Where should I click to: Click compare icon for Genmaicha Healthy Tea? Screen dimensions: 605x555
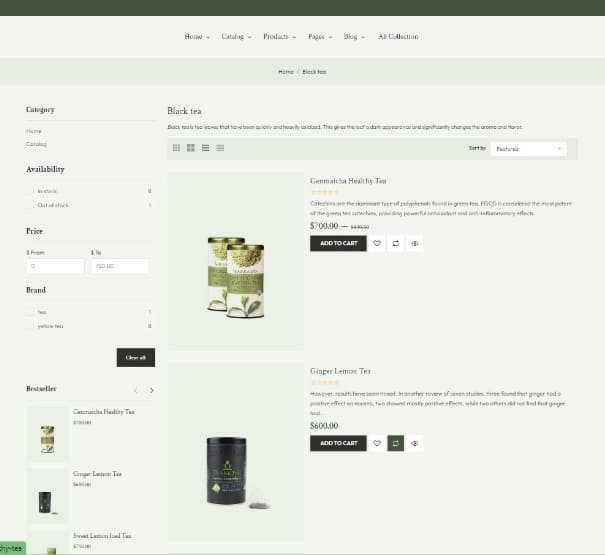[x=396, y=243]
